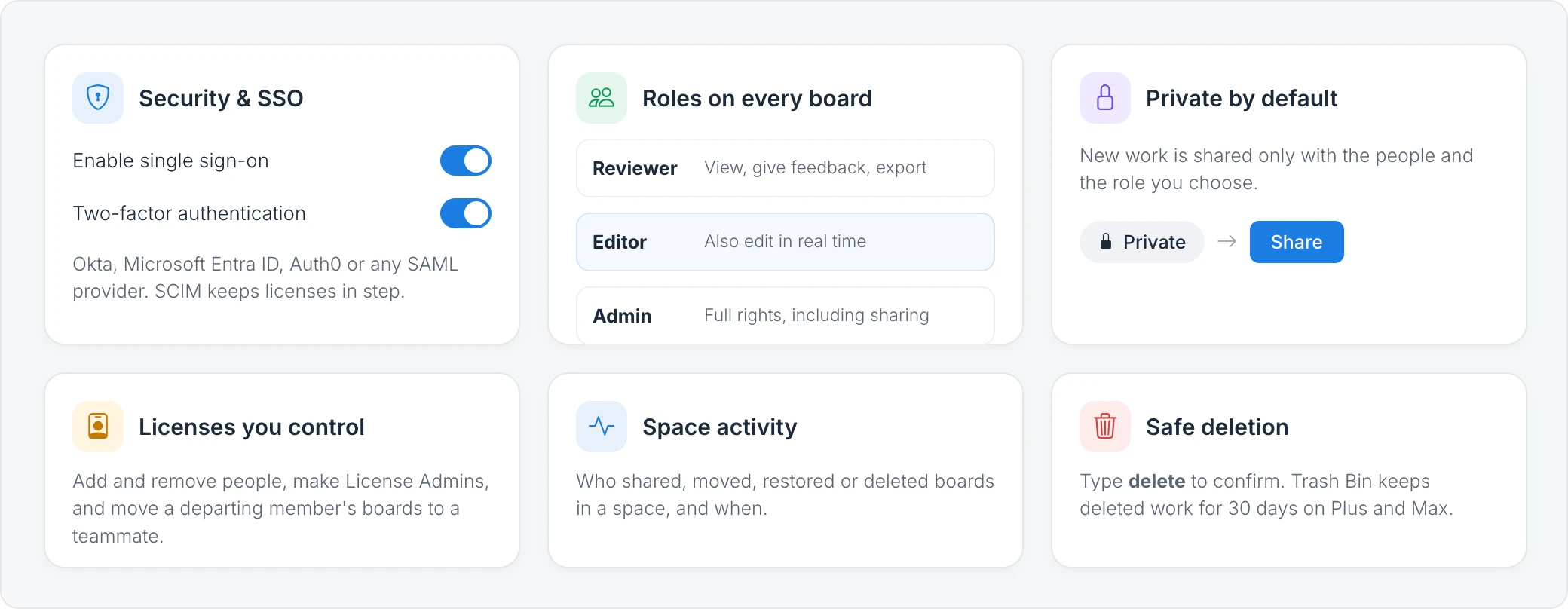Click the orange ID badge Licenses icon

[x=98, y=427]
